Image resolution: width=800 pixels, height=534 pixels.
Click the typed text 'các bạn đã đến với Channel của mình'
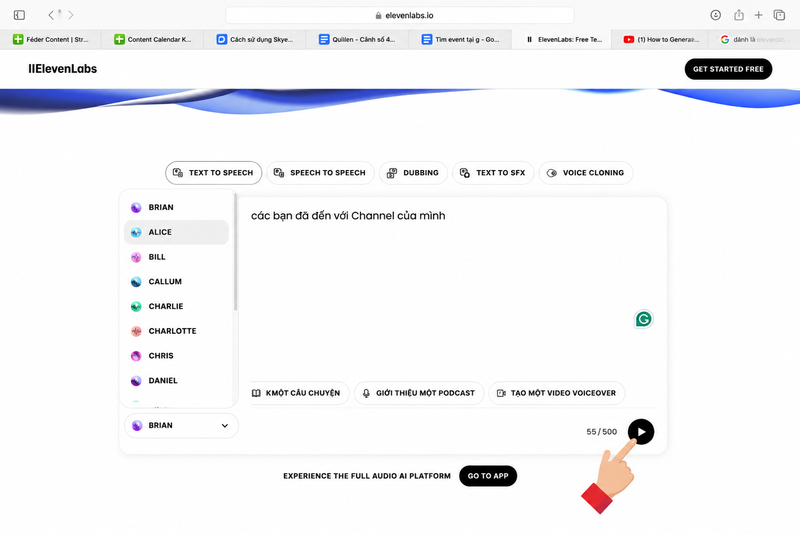pos(348,216)
